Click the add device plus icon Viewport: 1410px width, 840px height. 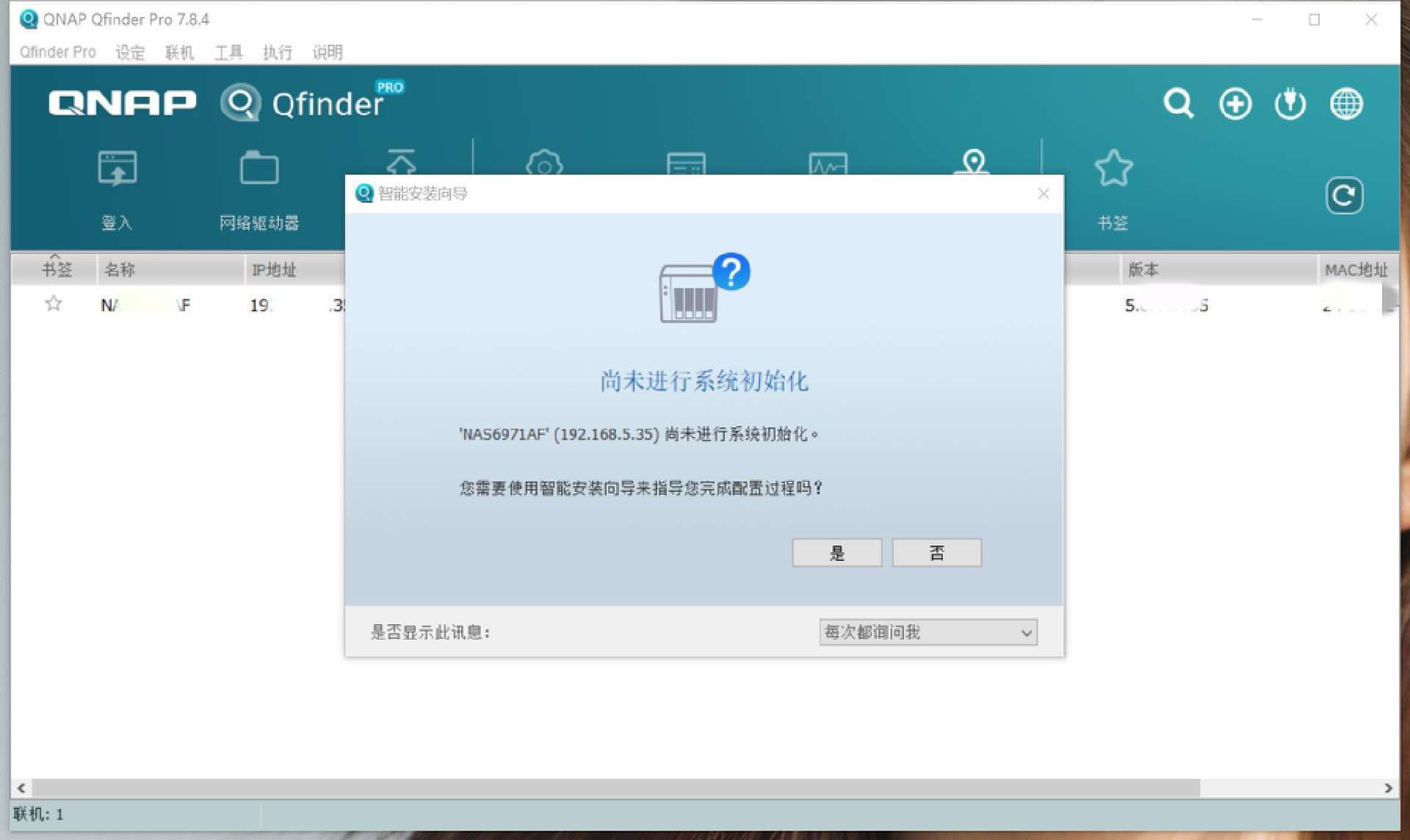coord(1234,103)
